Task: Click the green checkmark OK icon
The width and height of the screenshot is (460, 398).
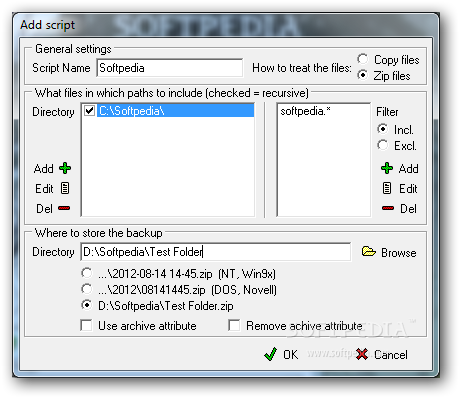Action: tap(270, 354)
